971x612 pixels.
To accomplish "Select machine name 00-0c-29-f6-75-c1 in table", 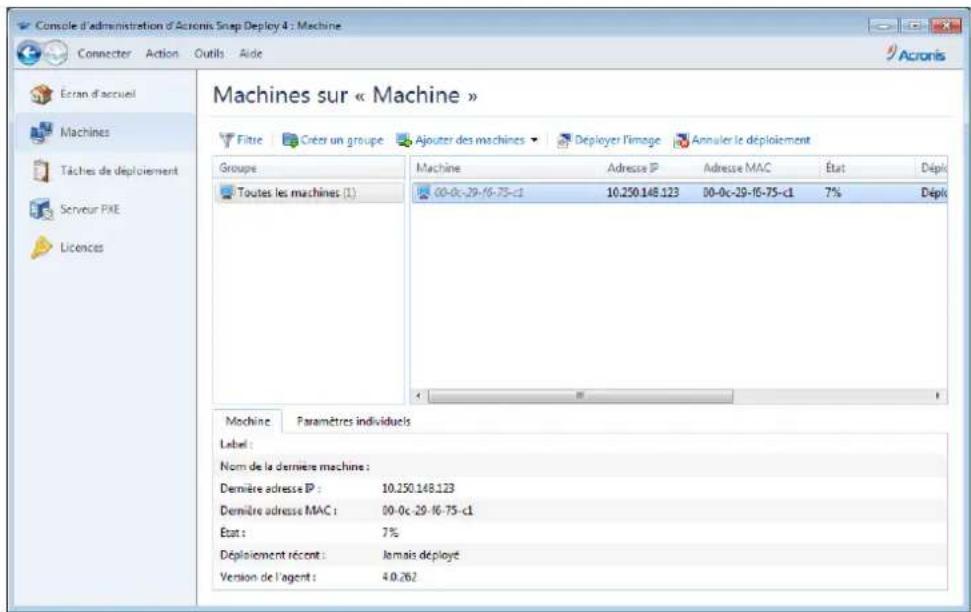I will point(478,193).
